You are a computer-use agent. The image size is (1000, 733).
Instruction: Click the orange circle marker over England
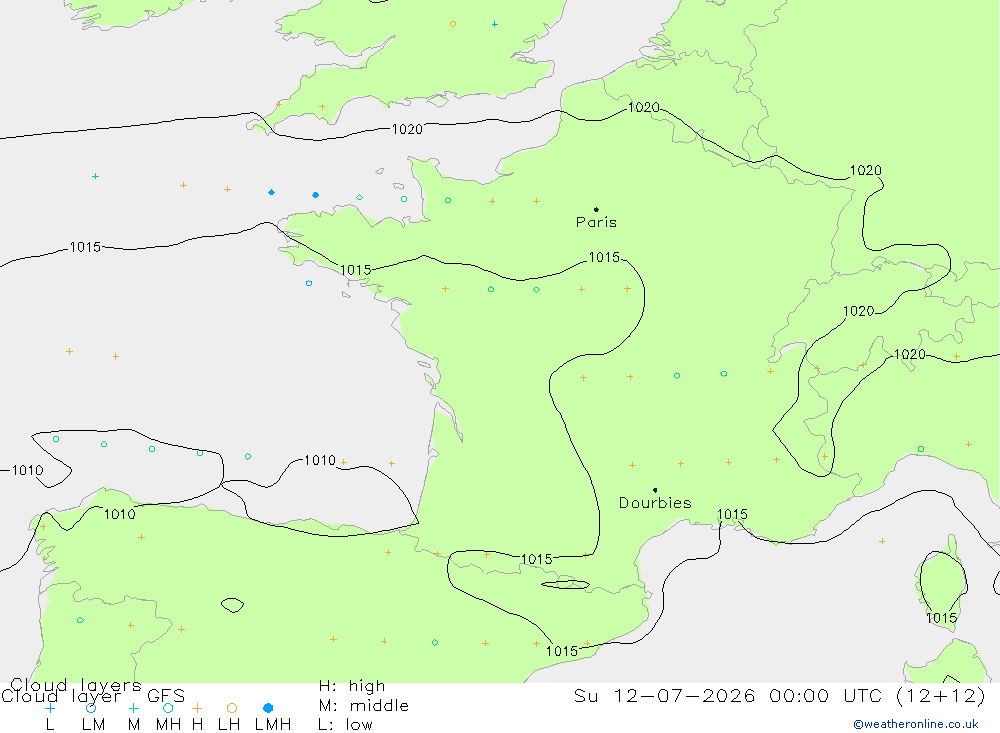point(453,24)
